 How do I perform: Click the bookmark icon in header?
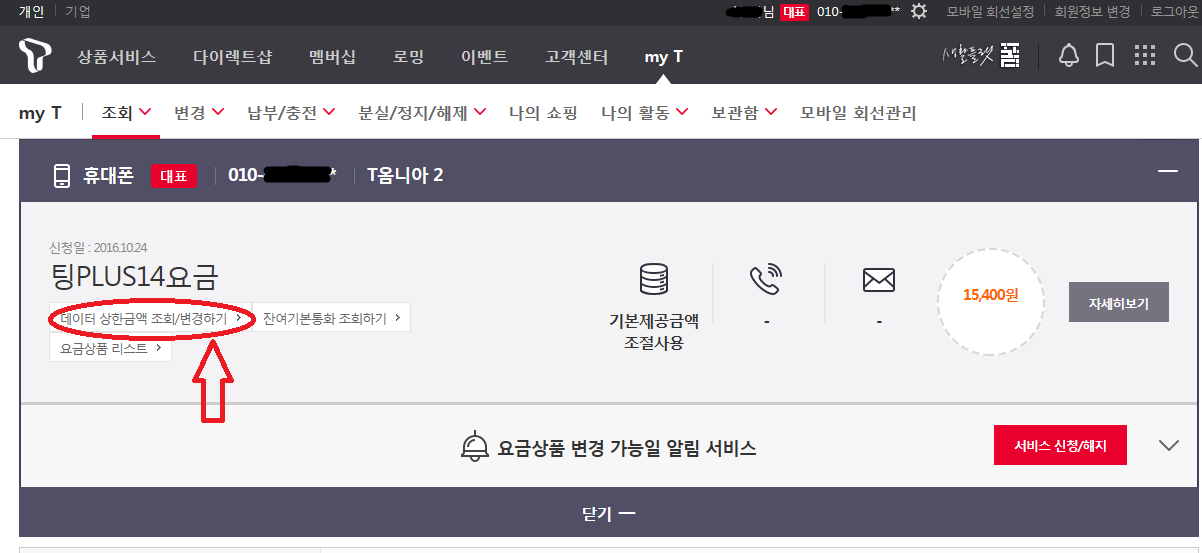pos(1105,56)
